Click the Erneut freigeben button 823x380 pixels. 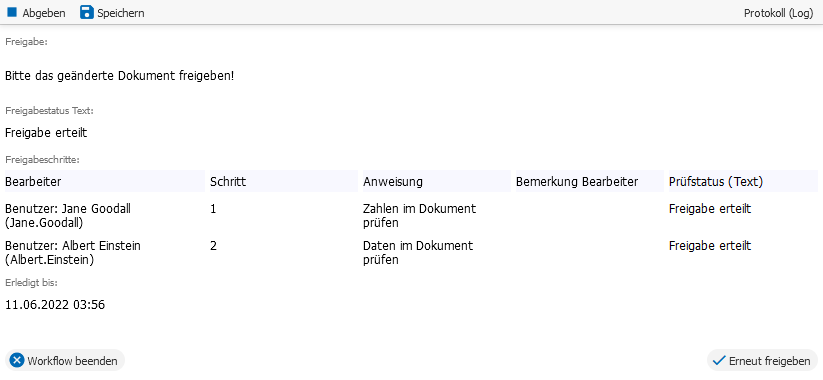click(x=762, y=361)
